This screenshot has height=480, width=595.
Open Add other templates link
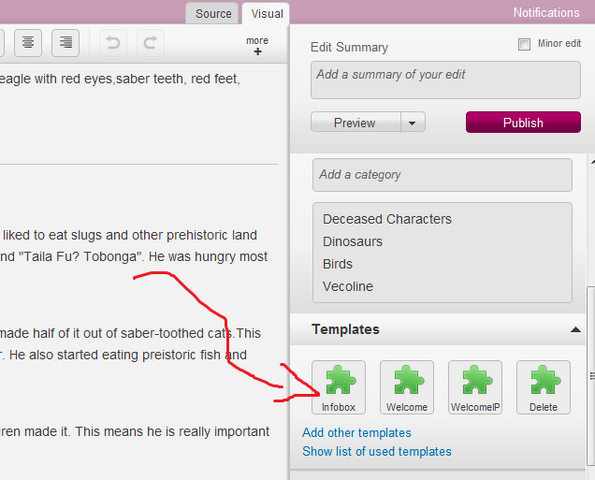356,433
